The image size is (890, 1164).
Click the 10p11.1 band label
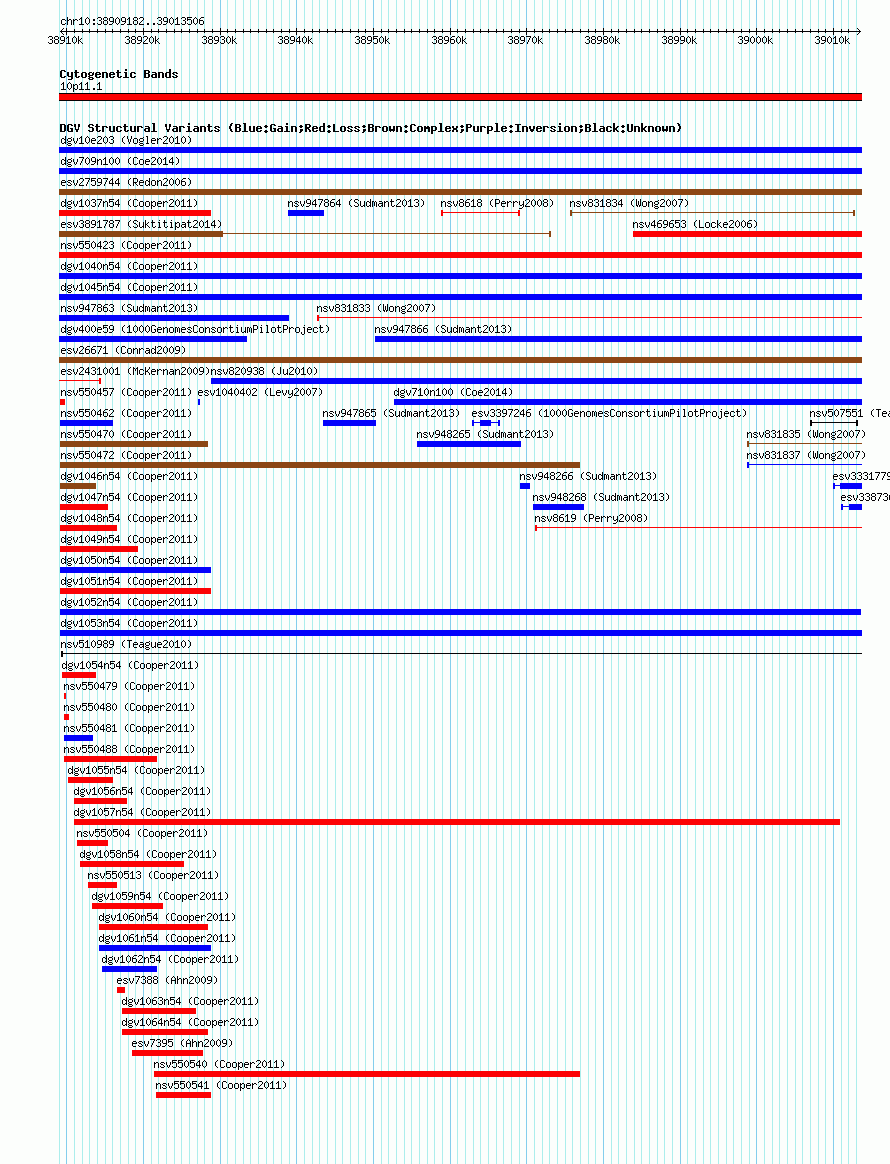[81, 87]
